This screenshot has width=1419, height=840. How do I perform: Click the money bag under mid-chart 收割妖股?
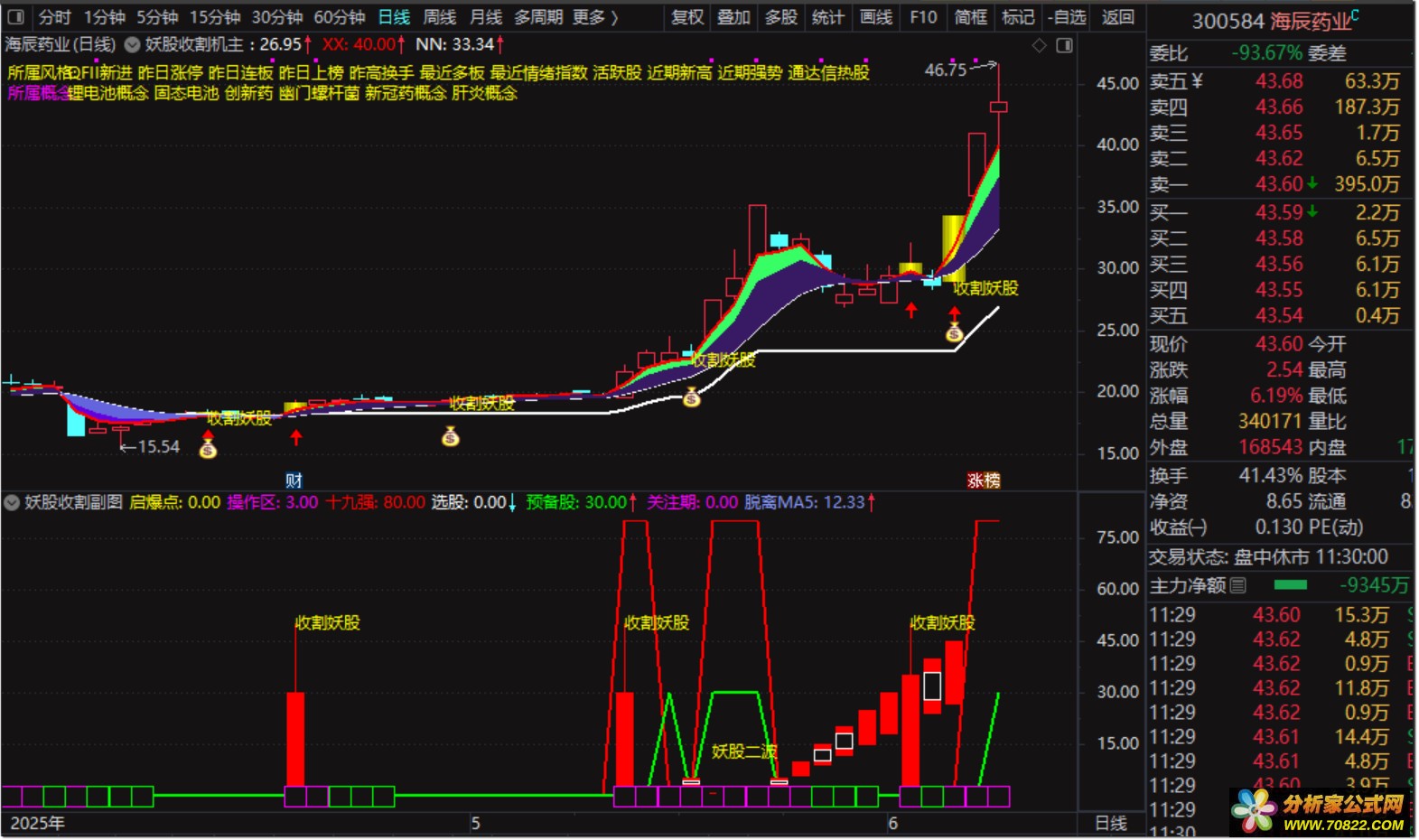coord(451,437)
